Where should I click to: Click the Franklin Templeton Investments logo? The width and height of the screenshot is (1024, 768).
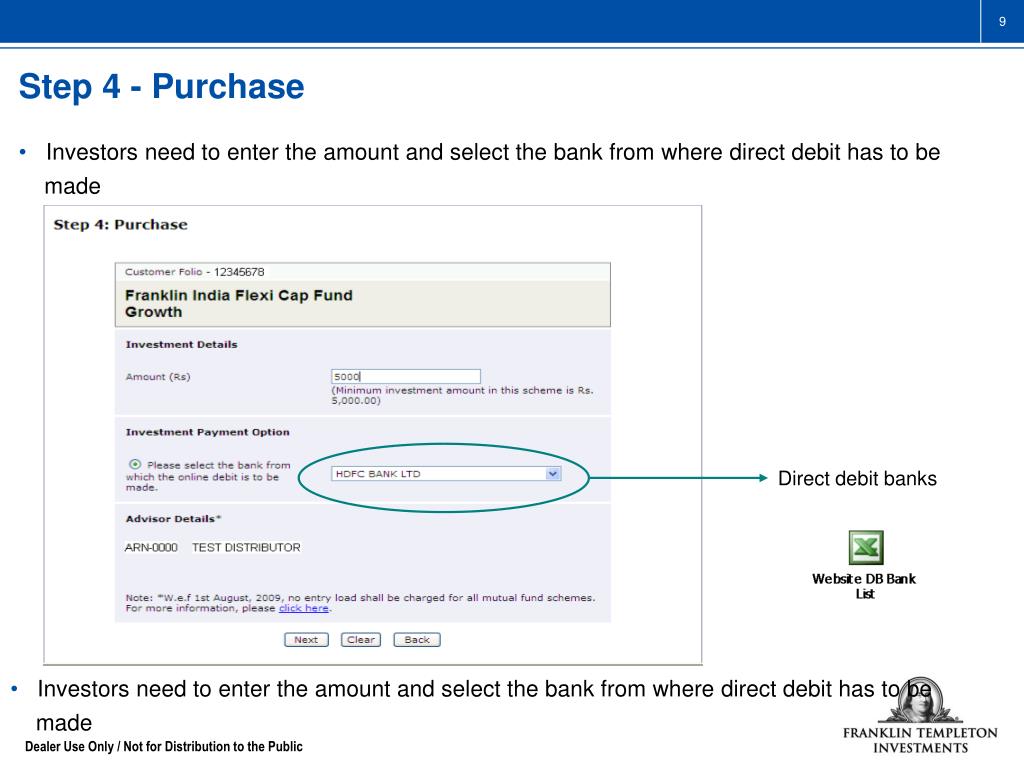(920, 716)
